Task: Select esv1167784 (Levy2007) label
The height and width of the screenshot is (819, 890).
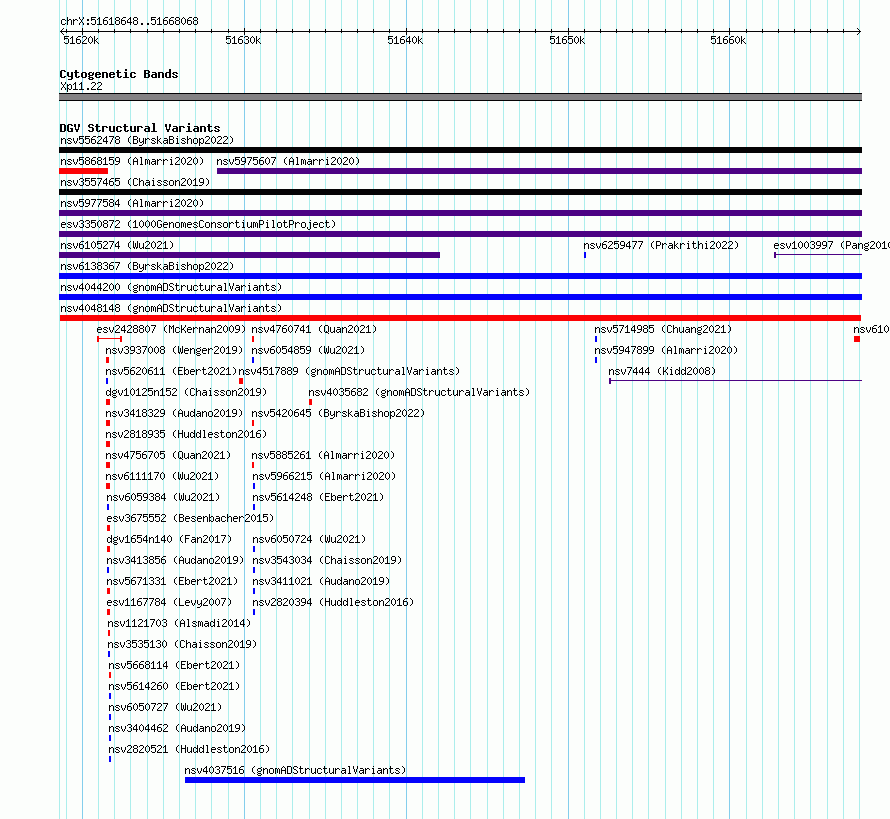Action: pyautogui.click(x=169, y=602)
